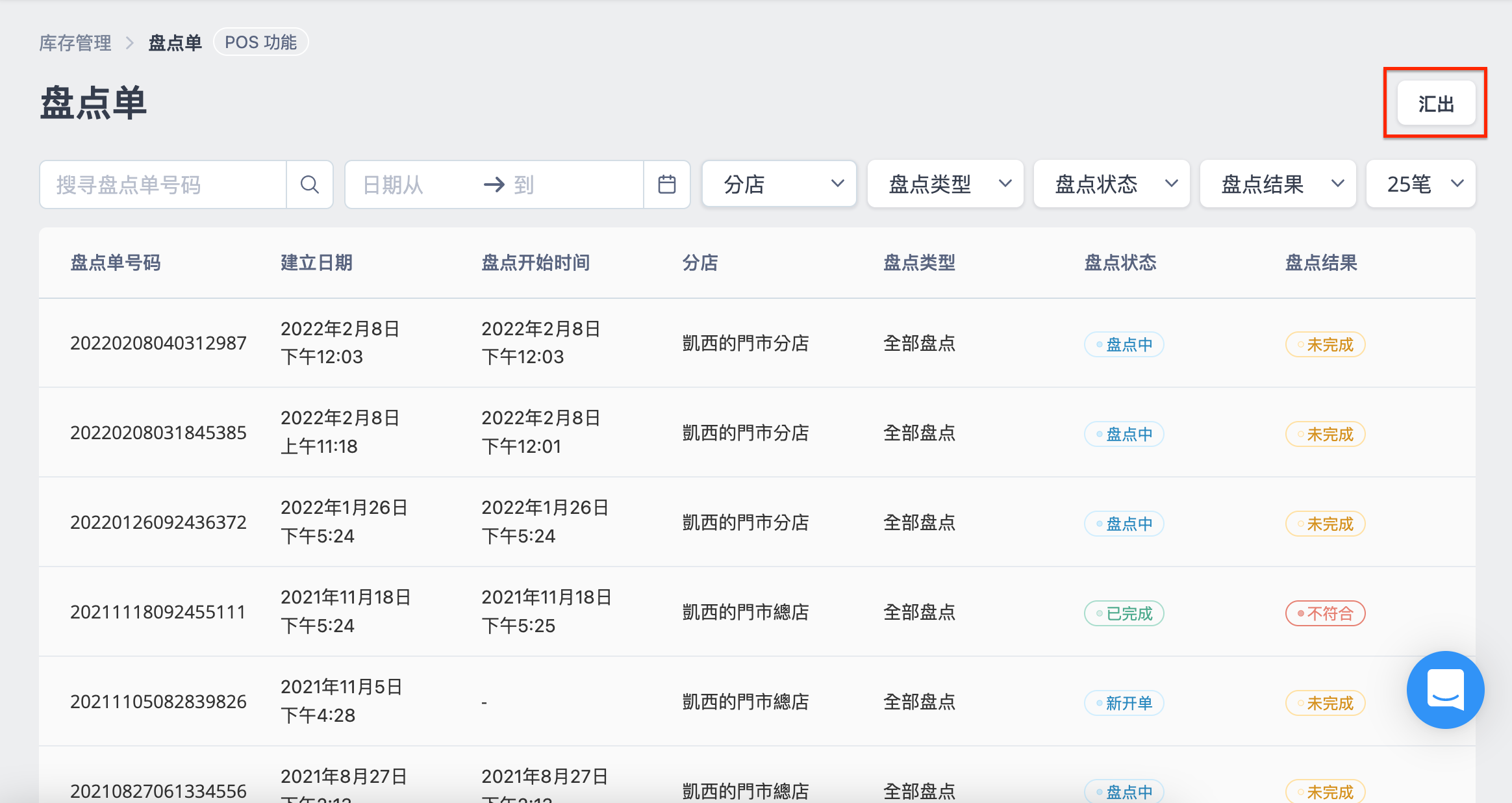Go to 库存管理 breadcrumb link

(75, 43)
